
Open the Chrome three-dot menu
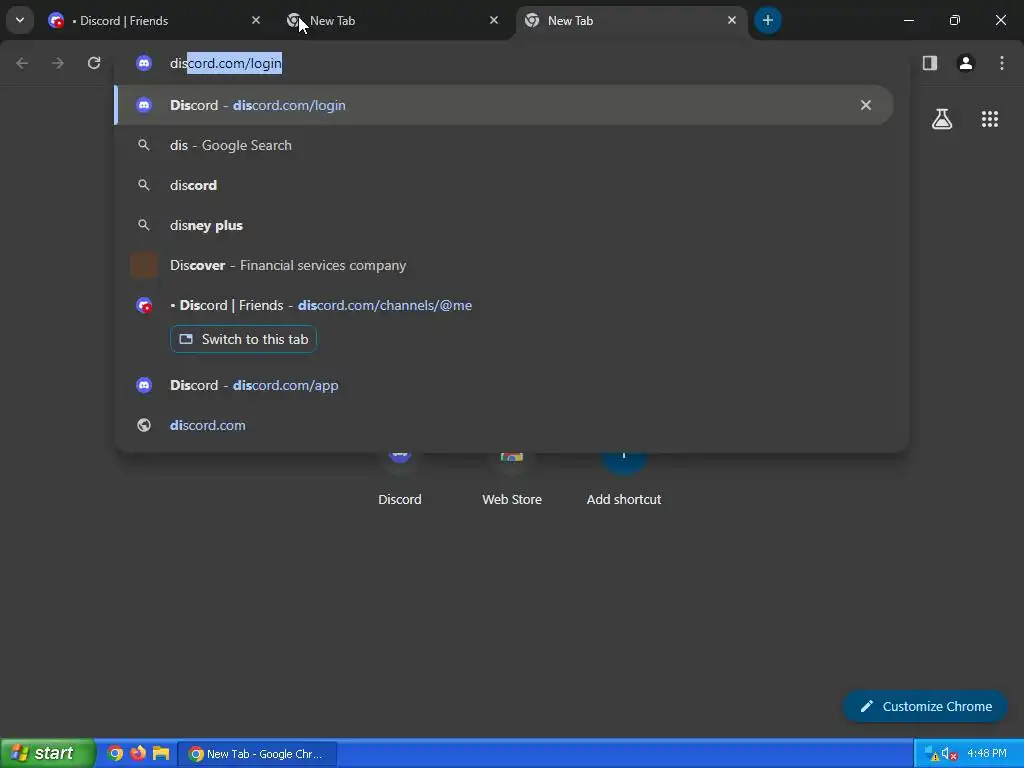click(1001, 63)
